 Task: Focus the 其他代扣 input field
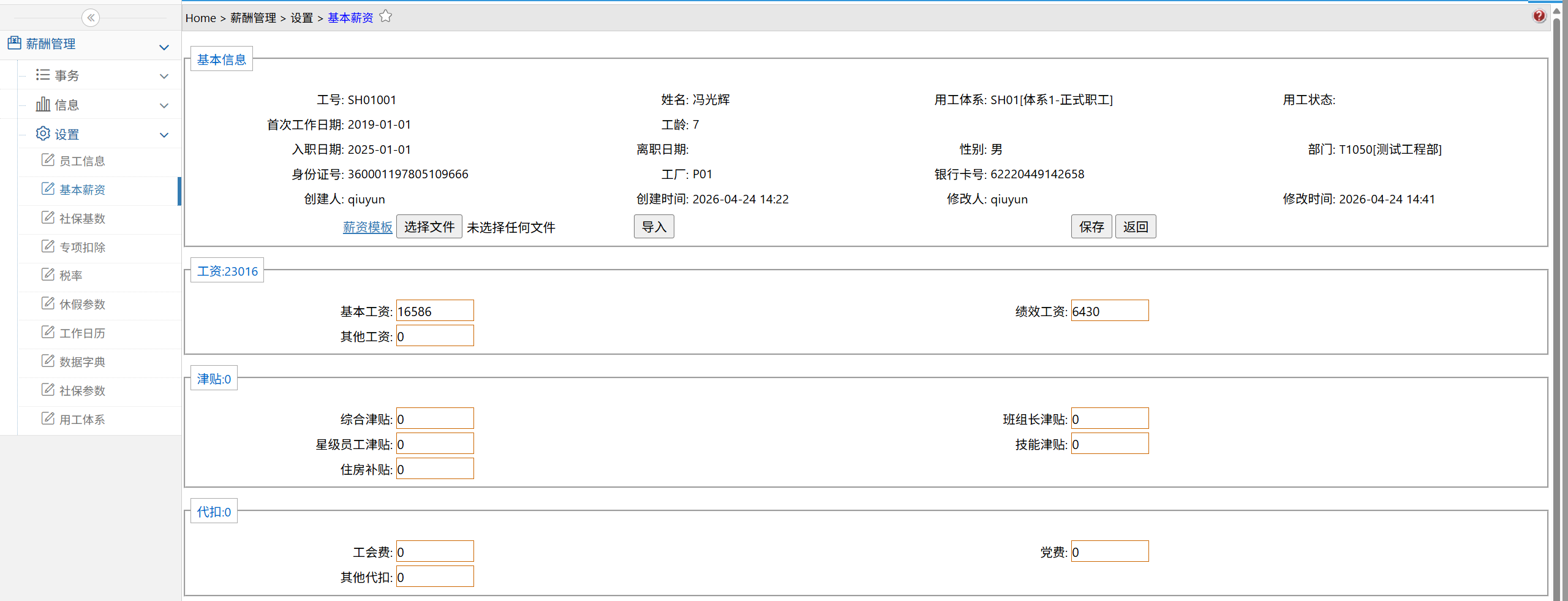coord(435,576)
